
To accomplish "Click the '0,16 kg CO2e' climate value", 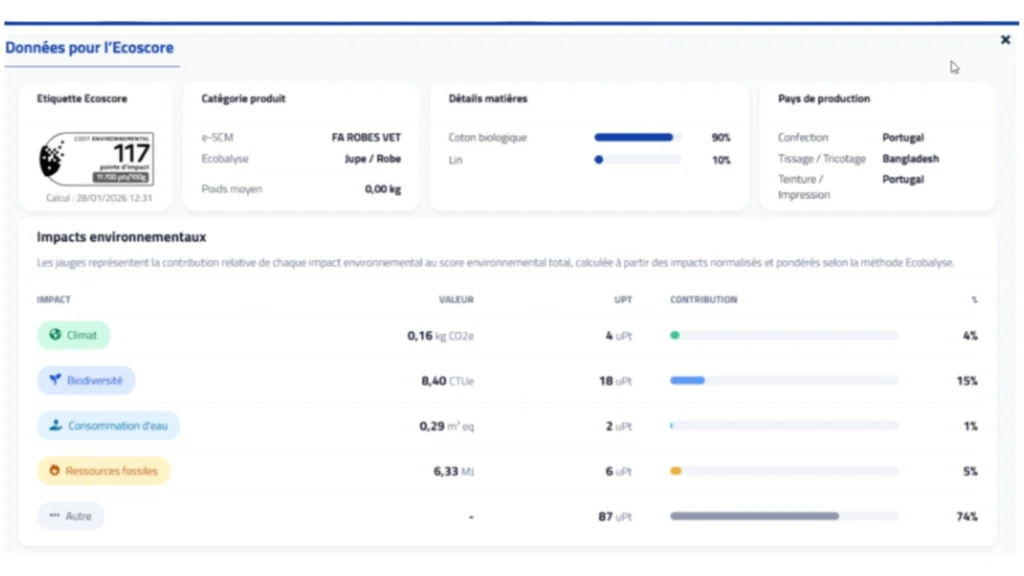I will tap(440, 336).
